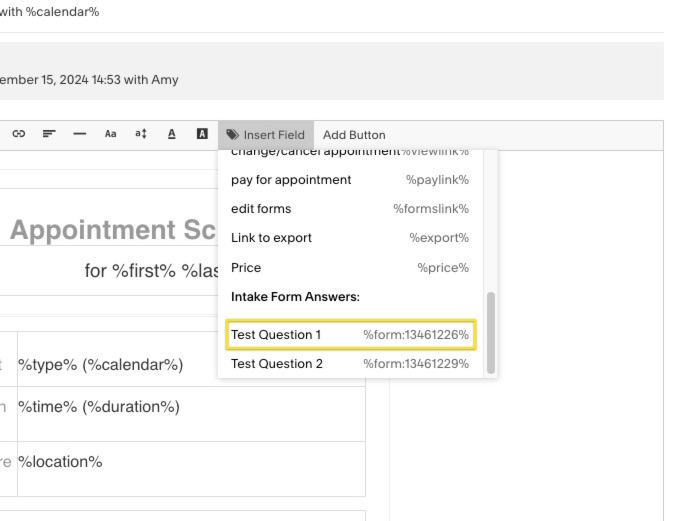684x521 pixels.
Task: Click the %location% cell
Action: pos(191,469)
